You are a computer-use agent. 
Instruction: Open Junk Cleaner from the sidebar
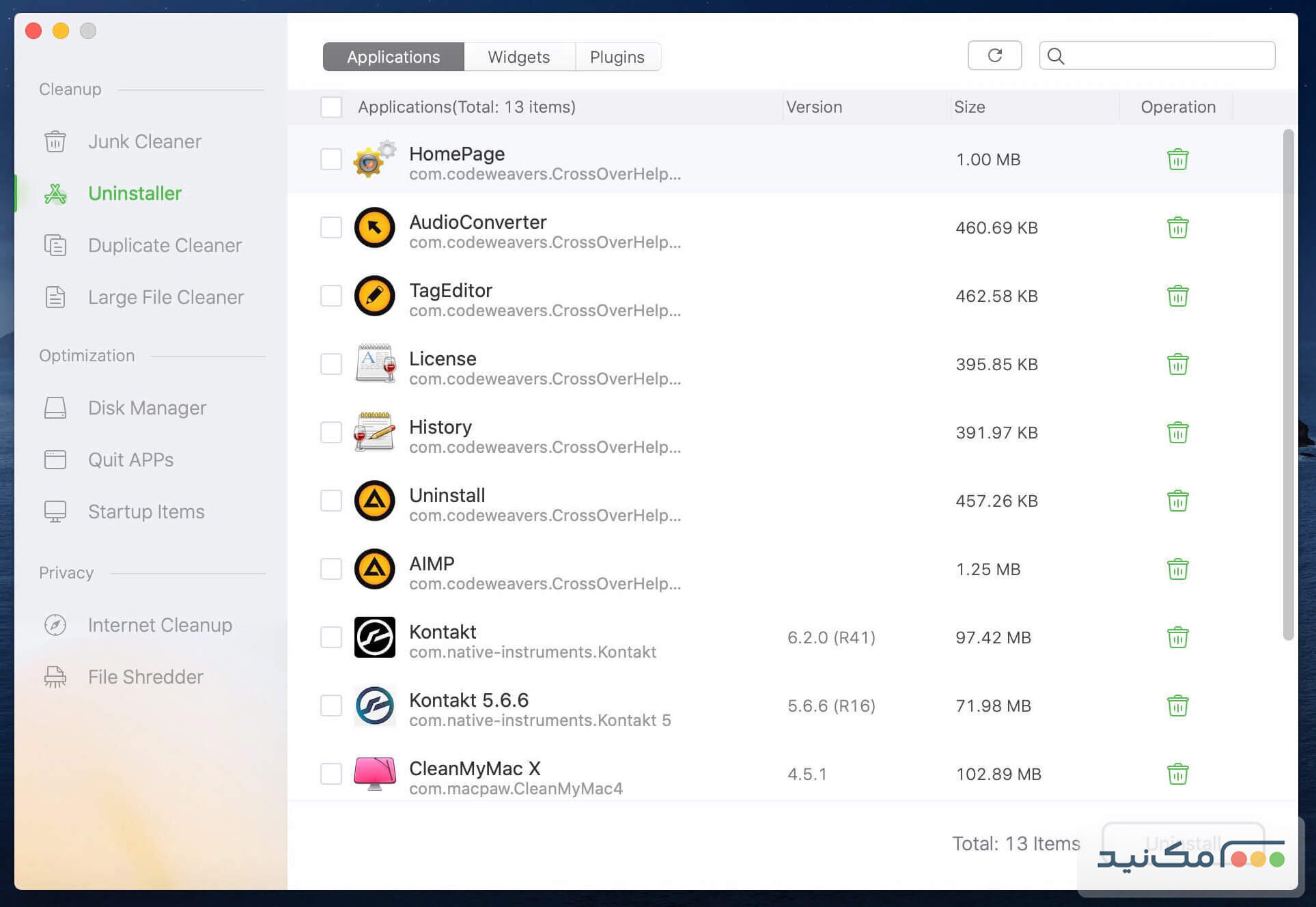click(144, 141)
